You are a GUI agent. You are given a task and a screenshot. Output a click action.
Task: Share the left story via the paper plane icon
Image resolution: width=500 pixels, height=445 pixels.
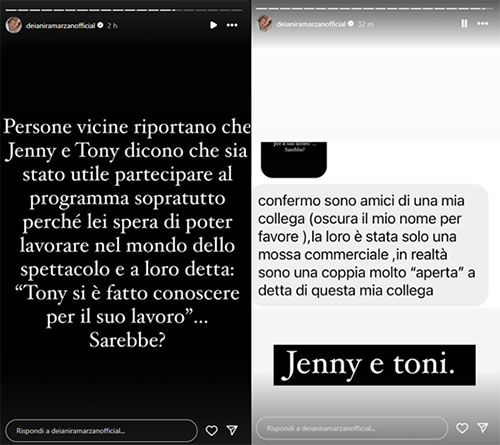click(232, 430)
